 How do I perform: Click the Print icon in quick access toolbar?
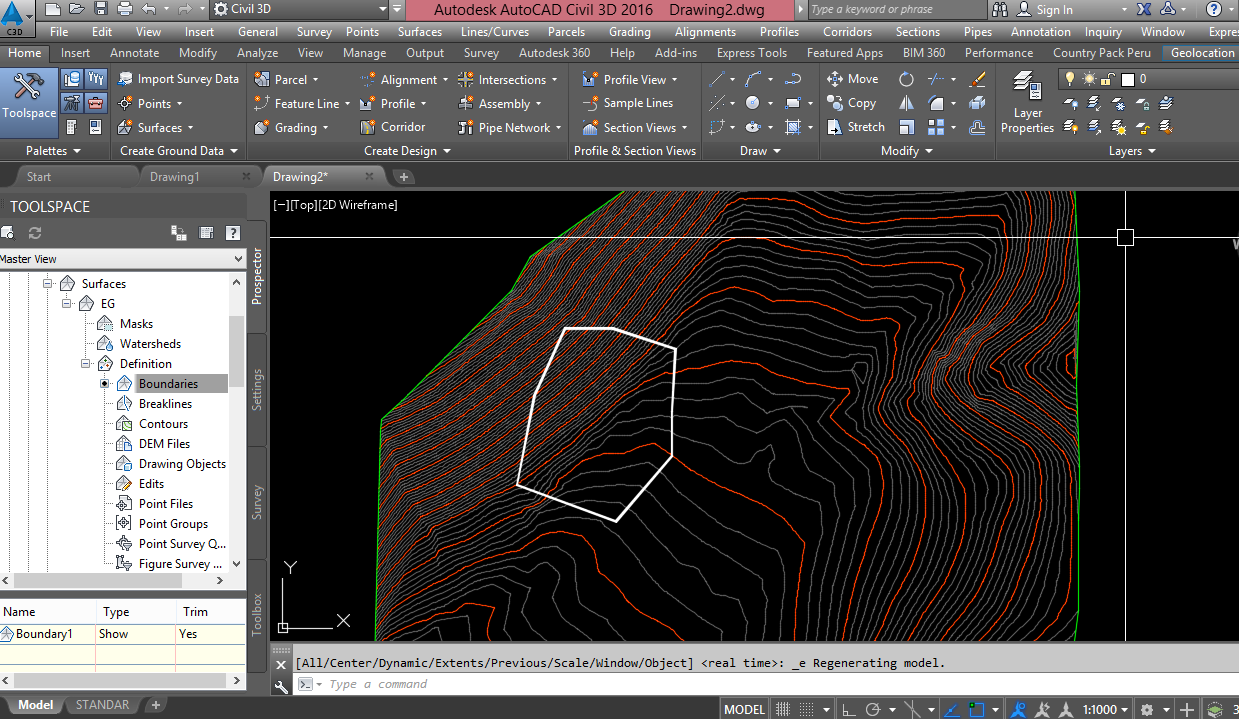click(125, 9)
